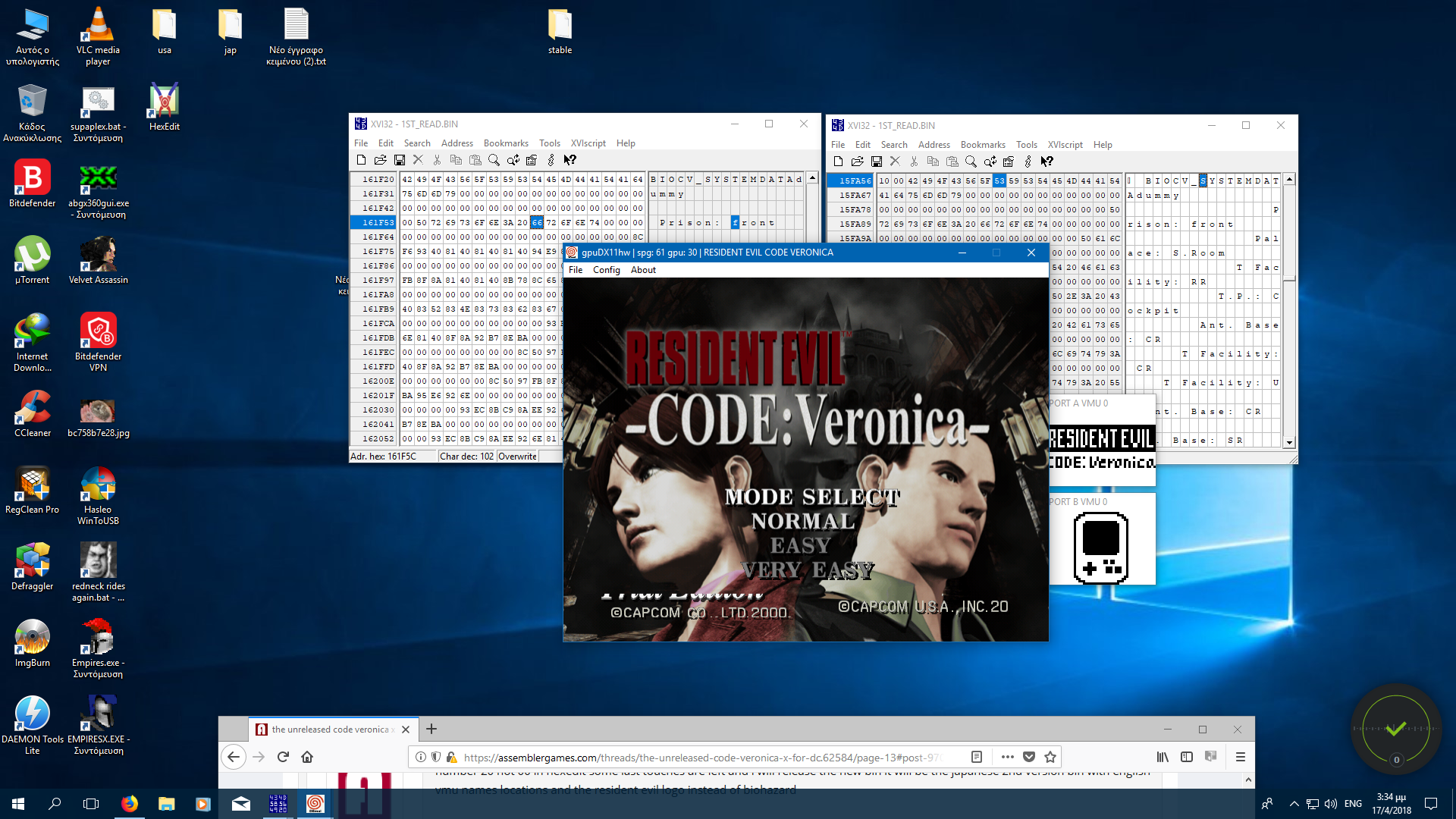
Task: Click Paste icon in left XVI32 toolbar
Action: [475, 160]
